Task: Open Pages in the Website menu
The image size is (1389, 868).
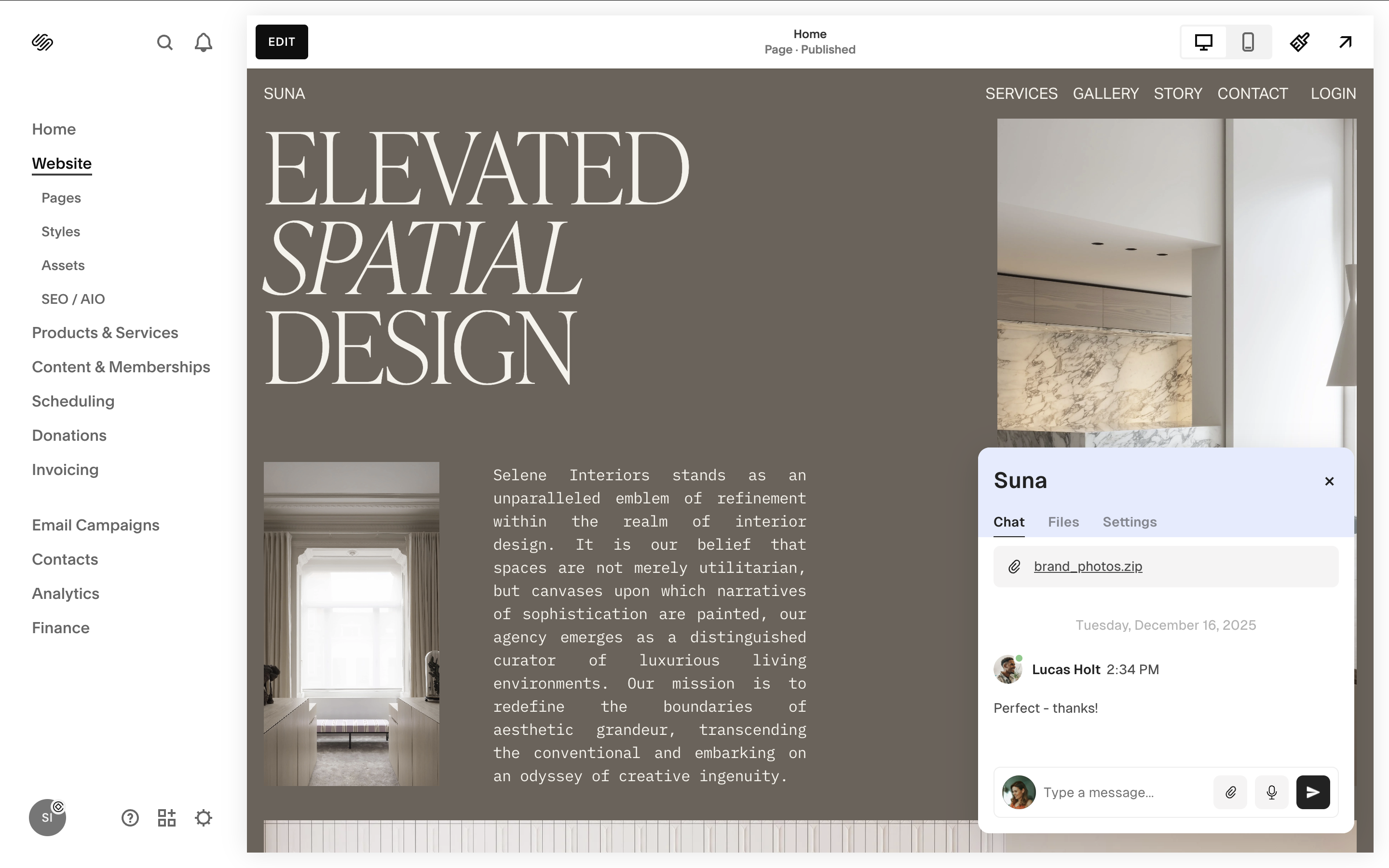Action: 61,198
